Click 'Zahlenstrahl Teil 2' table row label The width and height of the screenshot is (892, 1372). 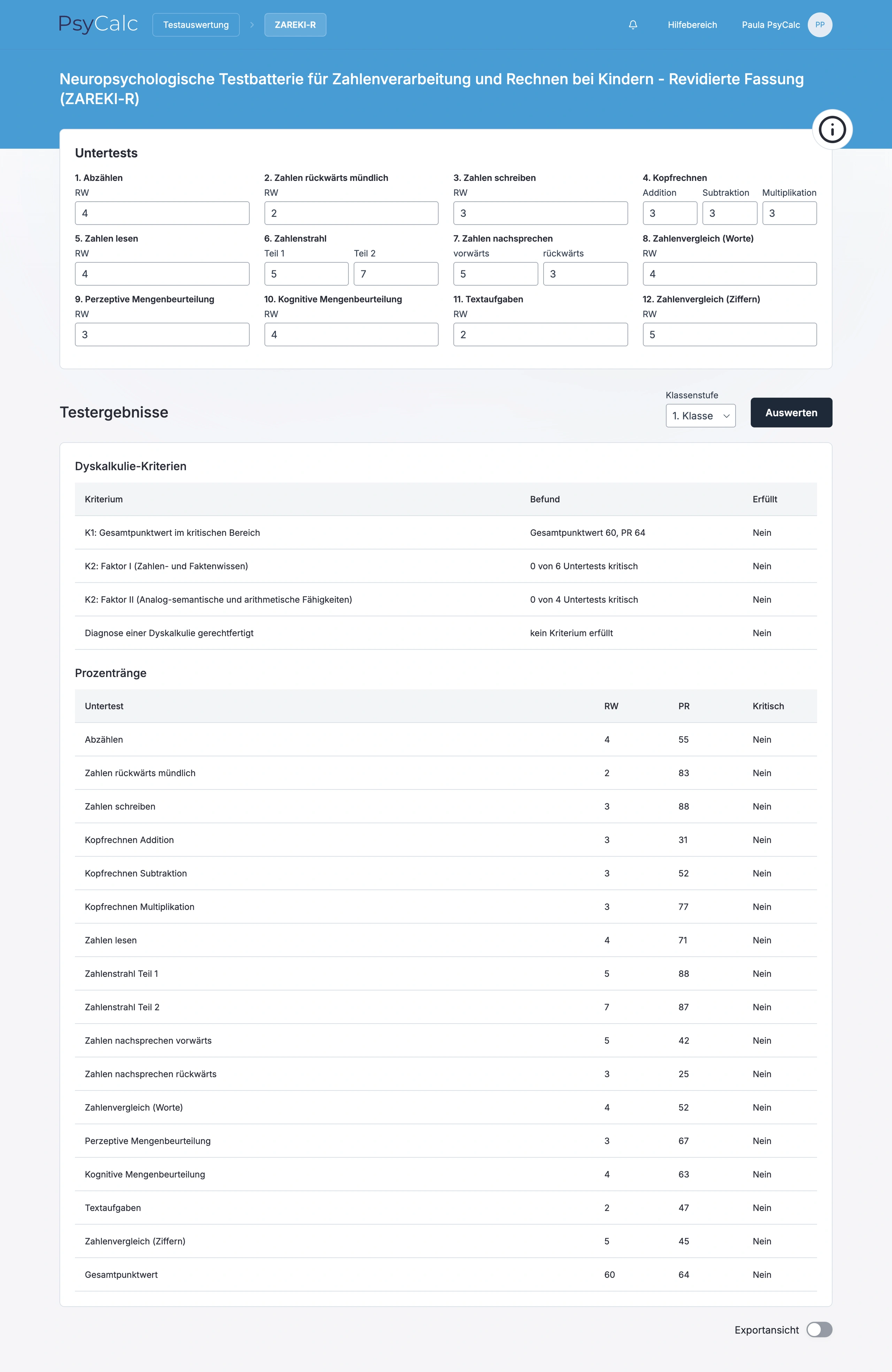(x=122, y=1007)
